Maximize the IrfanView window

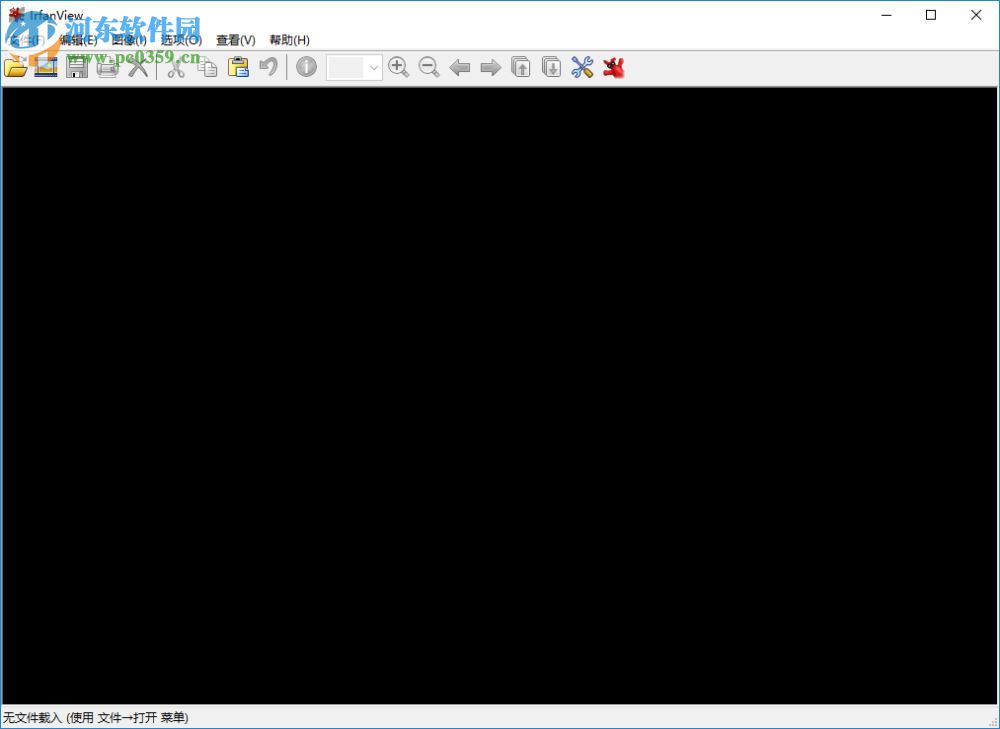point(931,15)
